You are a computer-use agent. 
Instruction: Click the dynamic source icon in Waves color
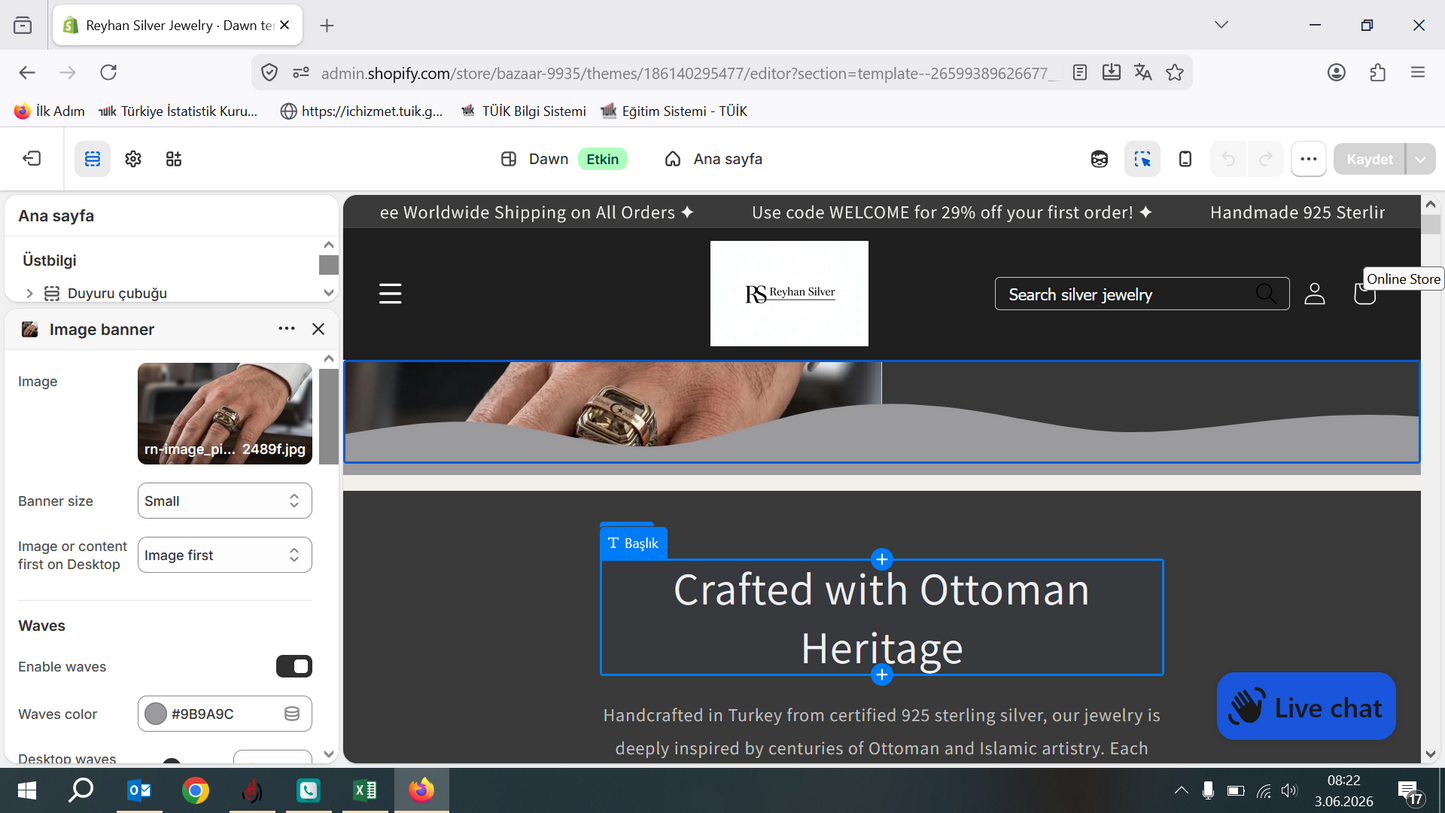tap(292, 714)
